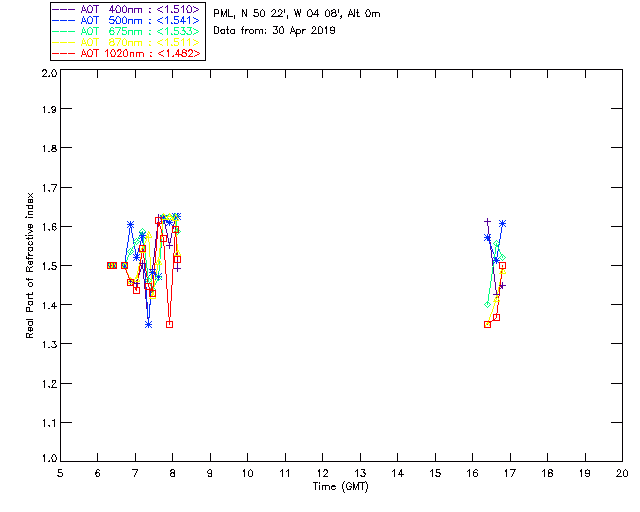Click the 1.2 y-axis tick label
The height and width of the screenshot is (512, 640).
point(49,384)
